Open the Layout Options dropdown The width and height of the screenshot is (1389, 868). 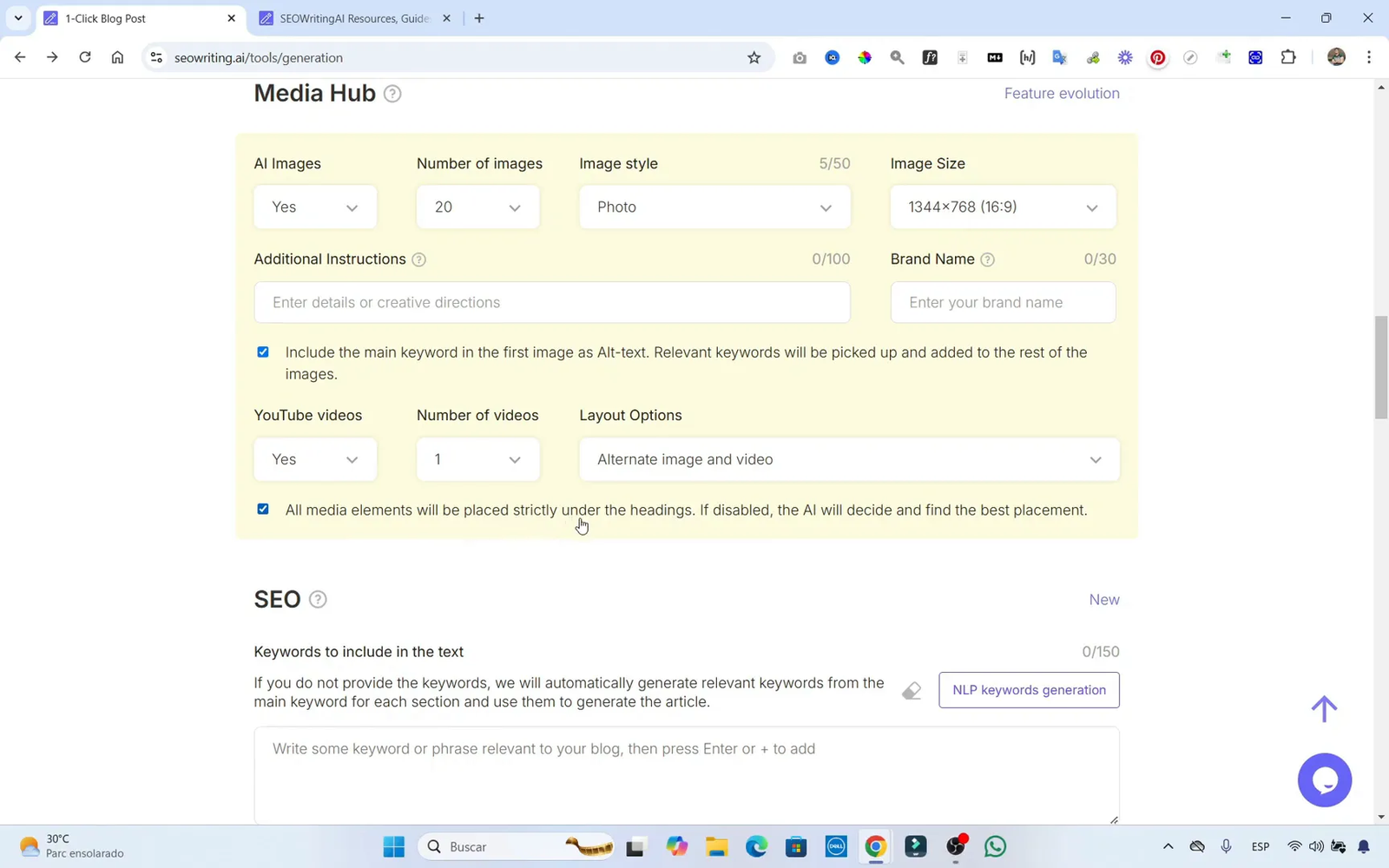click(x=848, y=459)
